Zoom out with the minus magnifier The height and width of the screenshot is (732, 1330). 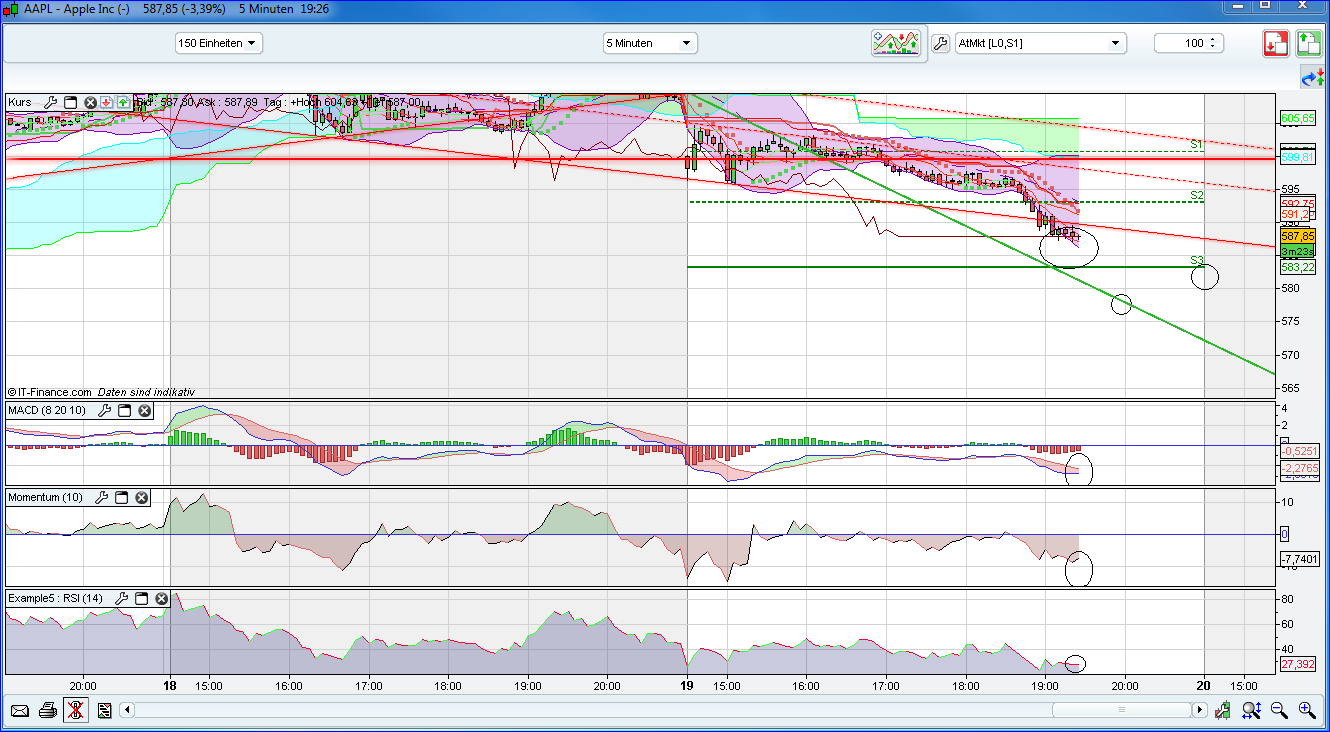[x=1277, y=710]
